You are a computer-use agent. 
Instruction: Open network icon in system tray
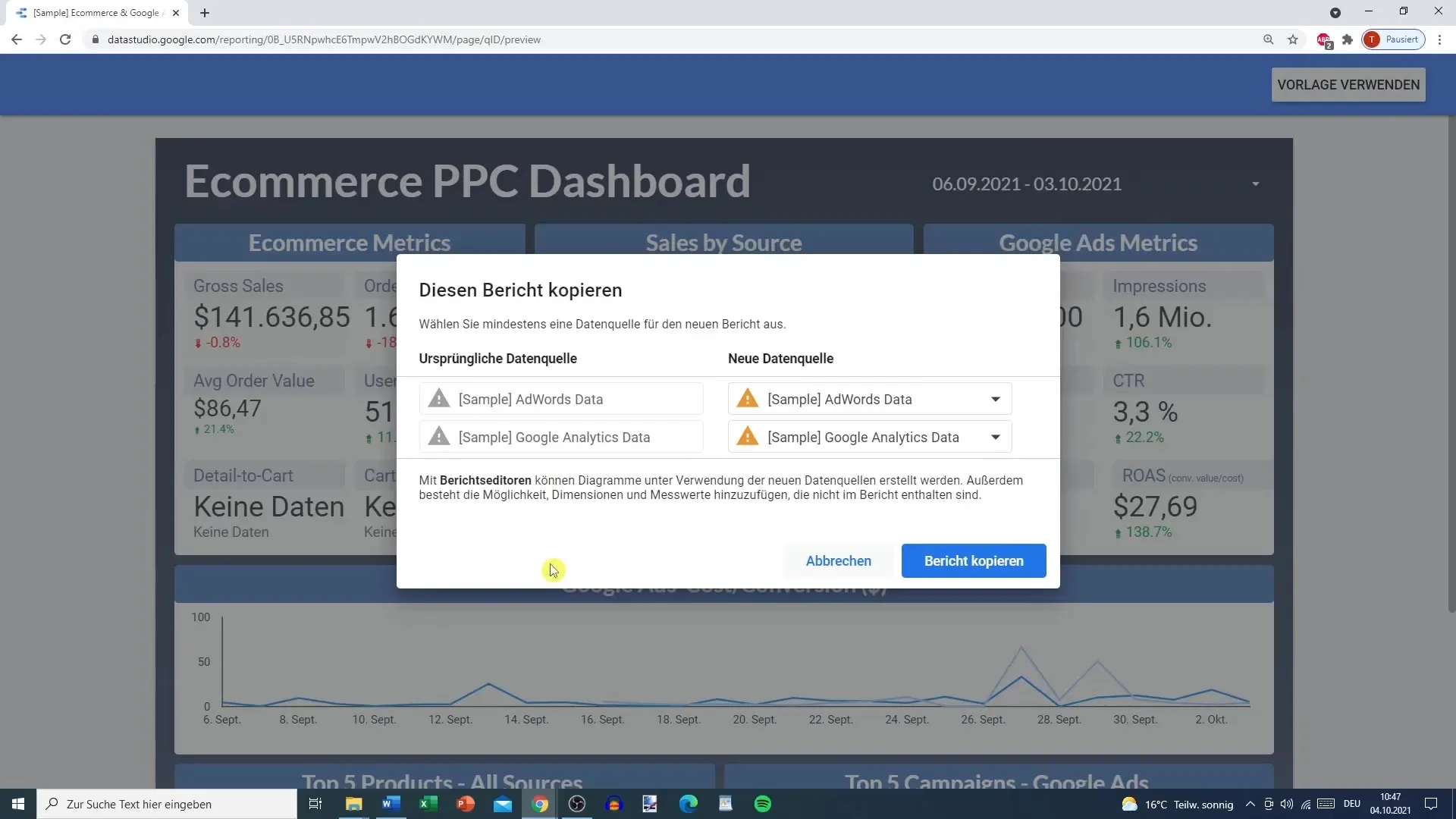tap(1306, 804)
